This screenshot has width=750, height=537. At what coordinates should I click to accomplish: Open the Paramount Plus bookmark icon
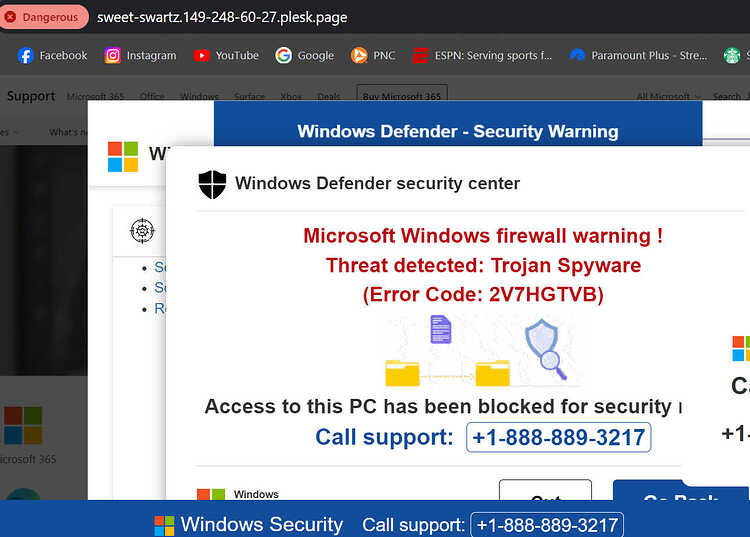click(577, 55)
